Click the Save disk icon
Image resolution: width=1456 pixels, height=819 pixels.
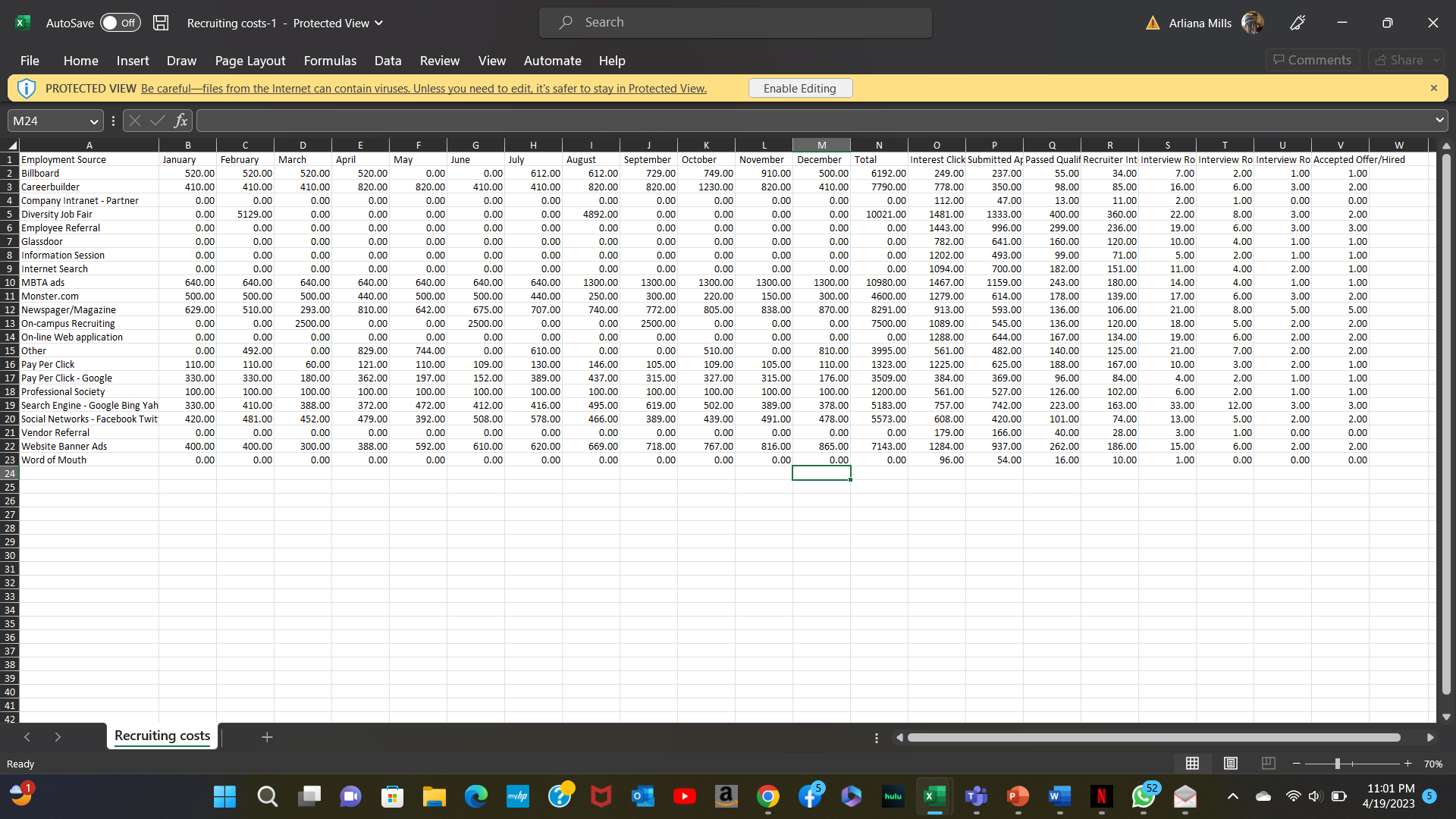pos(161,23)
